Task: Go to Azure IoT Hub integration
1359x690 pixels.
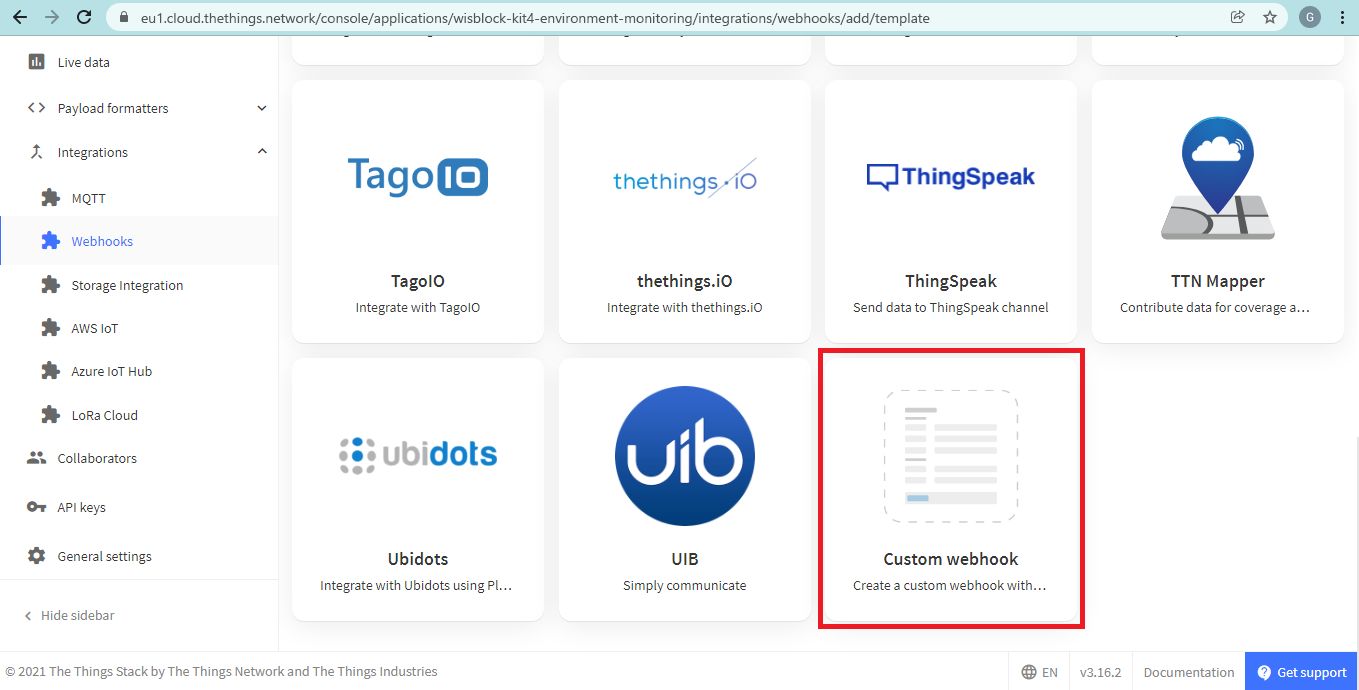Action: coord(111,371)
